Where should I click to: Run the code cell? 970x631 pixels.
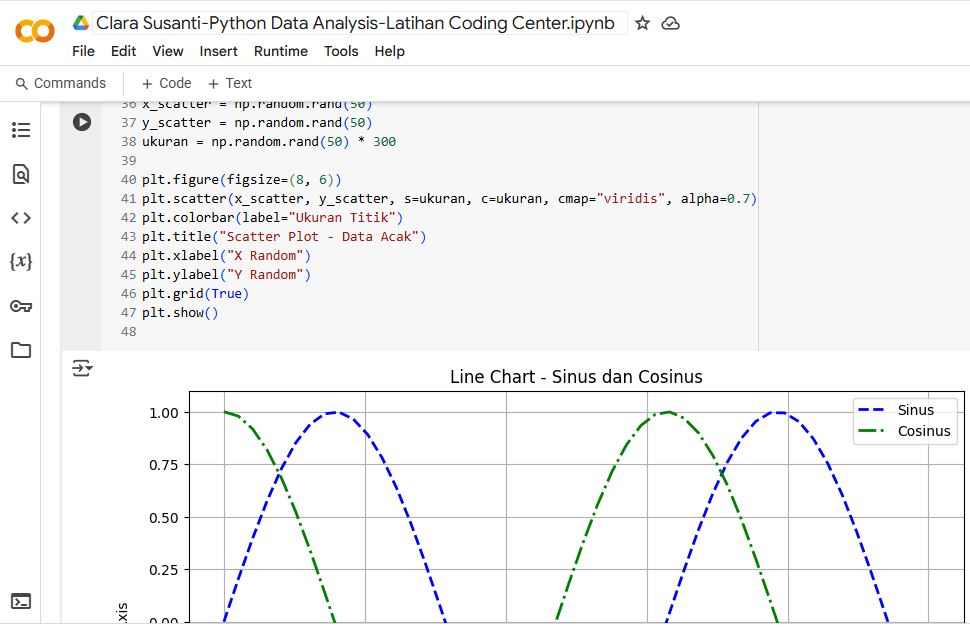click(82, 122)
